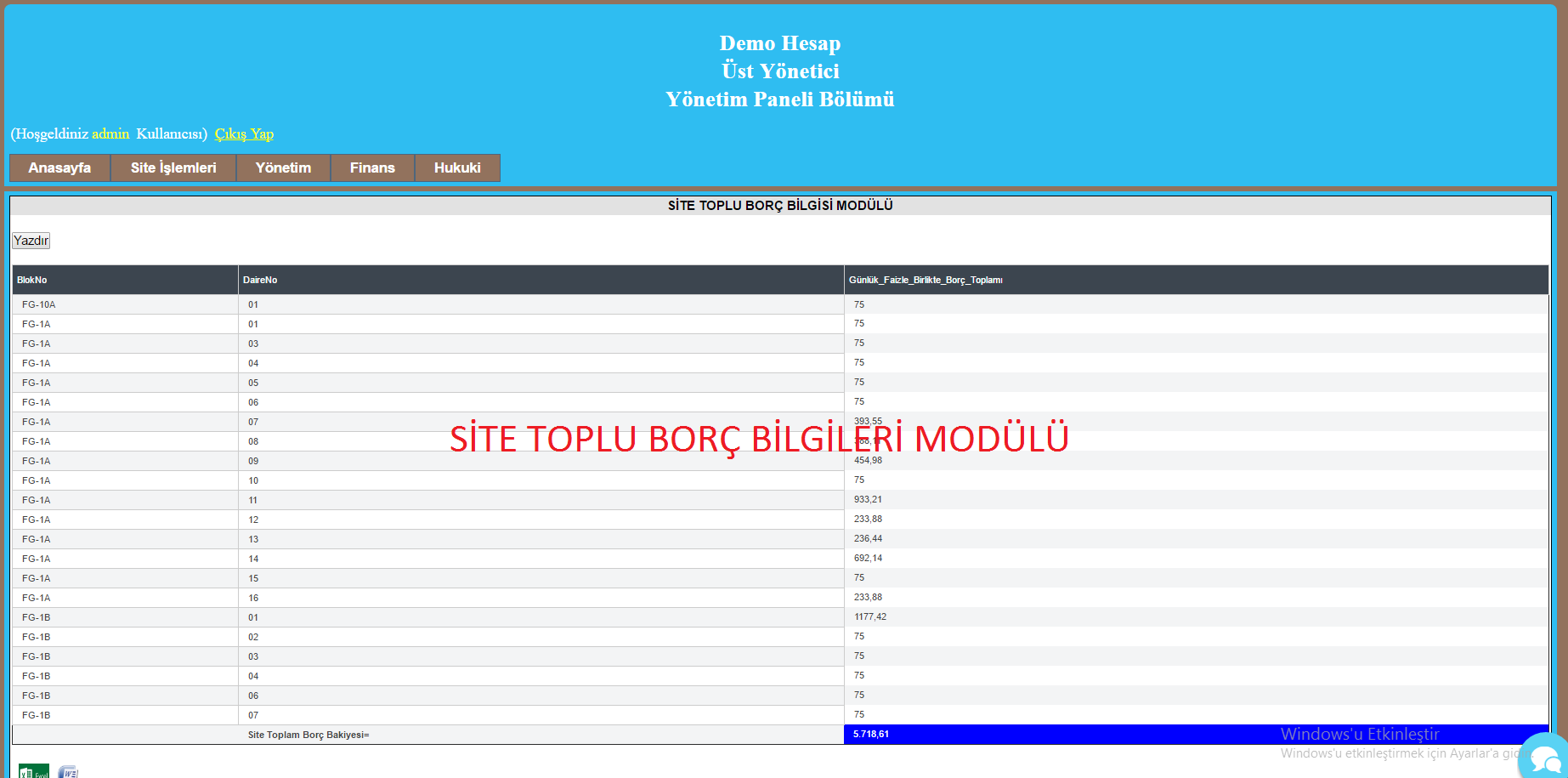The image size is (1568, 778).
Task: Click the Çıkış Yap logout link
Action: (244, 133)
